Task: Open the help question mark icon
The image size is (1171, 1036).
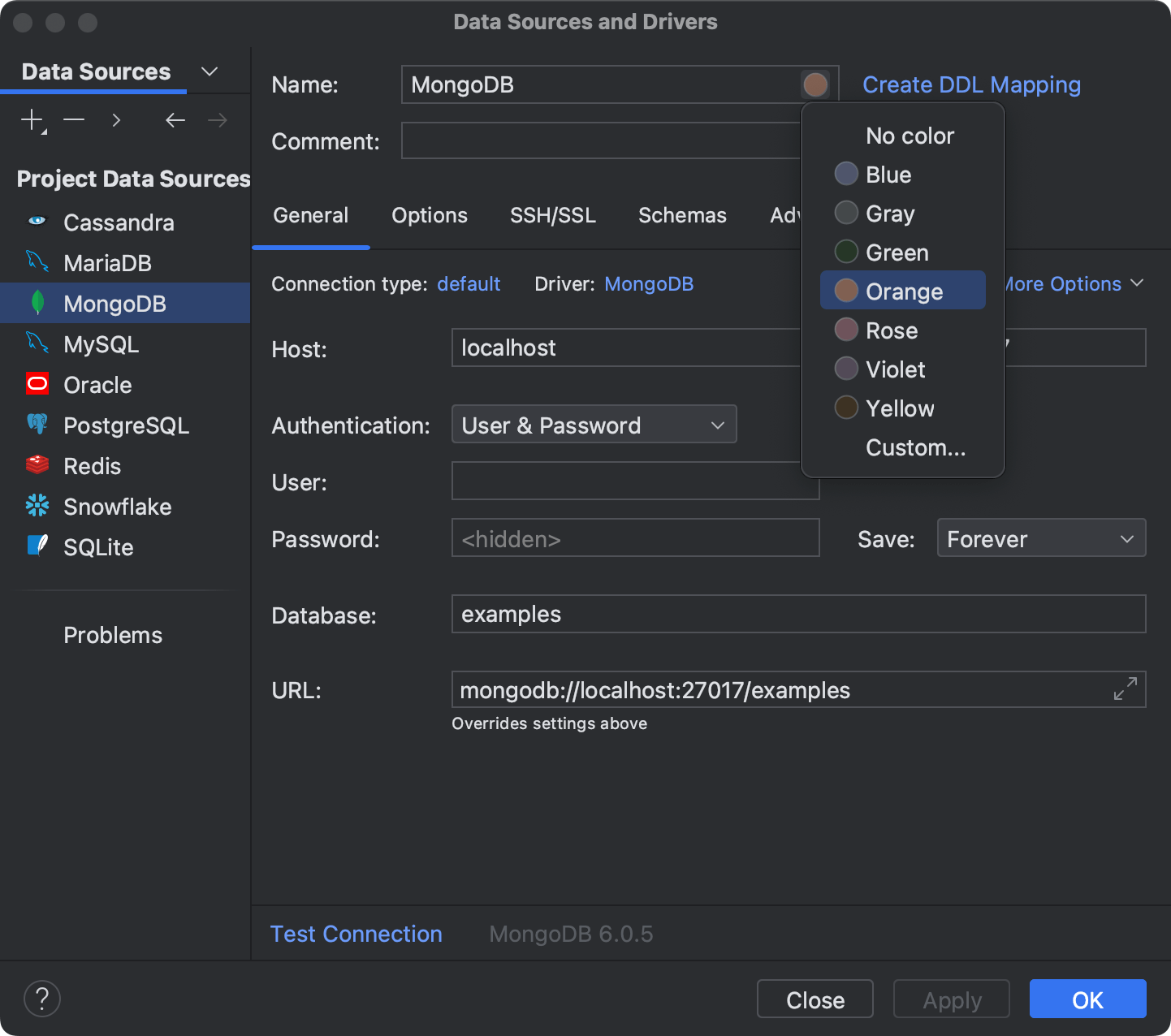Action: (x=42, y=998)
